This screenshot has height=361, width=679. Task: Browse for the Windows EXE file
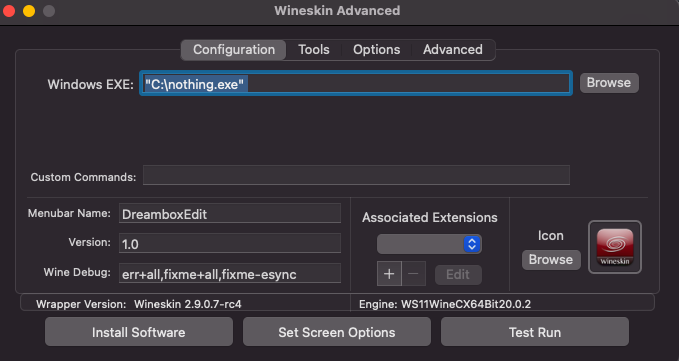click(x=609, y=83)
